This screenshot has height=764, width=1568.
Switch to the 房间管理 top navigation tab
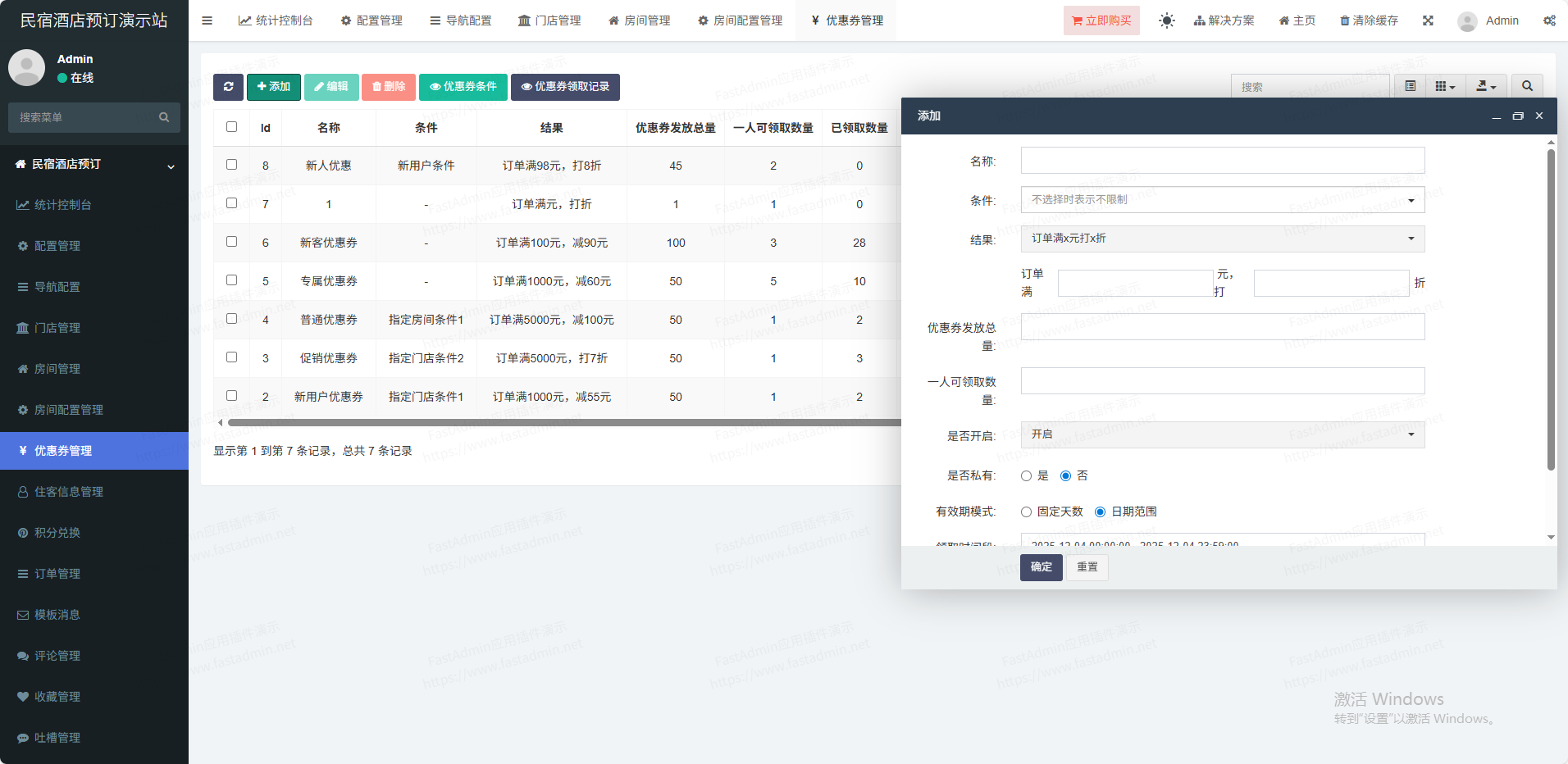[x=640, y=20]
